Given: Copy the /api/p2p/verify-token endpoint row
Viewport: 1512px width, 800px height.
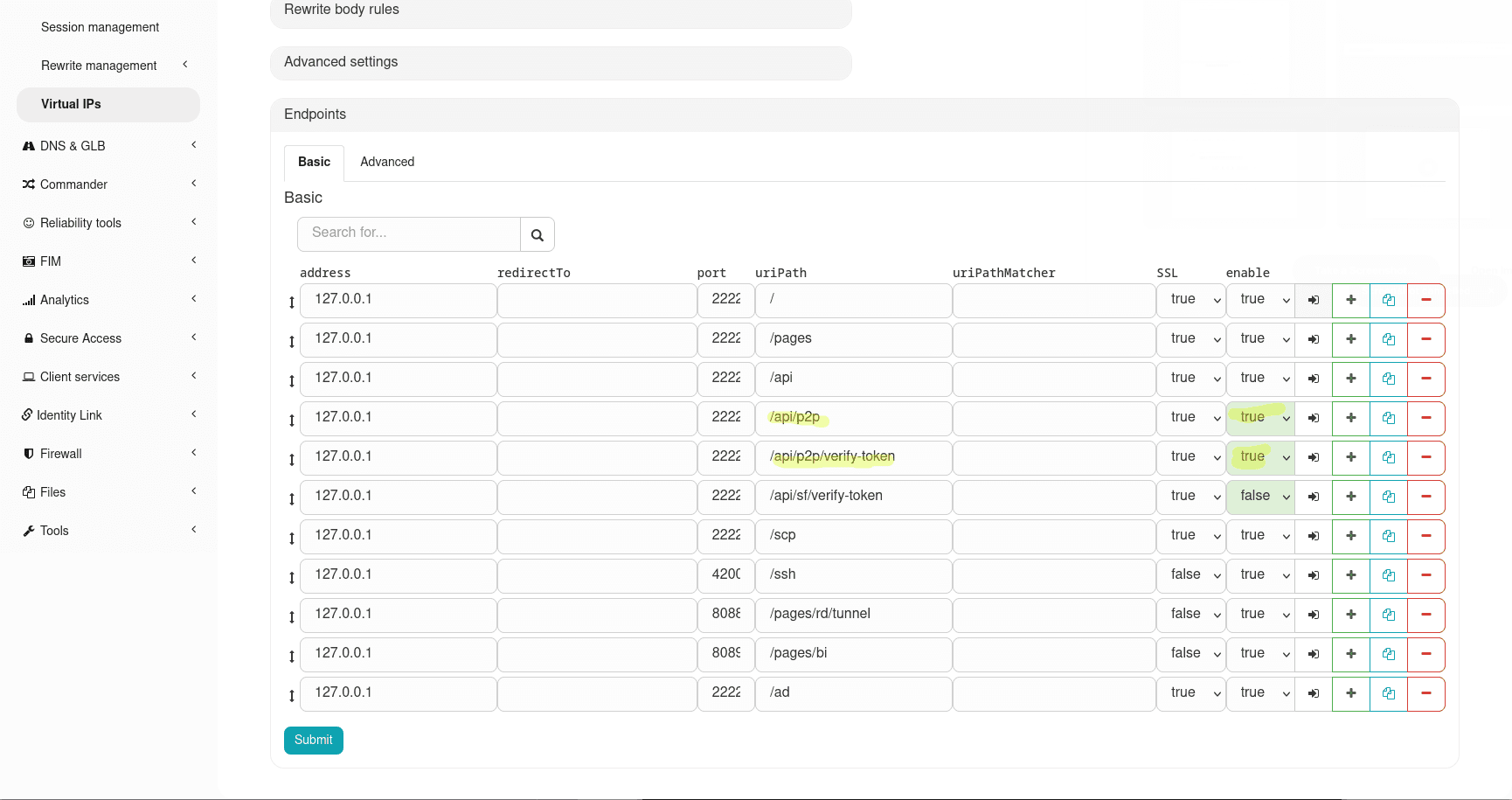Looking at the screenshot, I should pyautogui.click(x=1388, y=457).
